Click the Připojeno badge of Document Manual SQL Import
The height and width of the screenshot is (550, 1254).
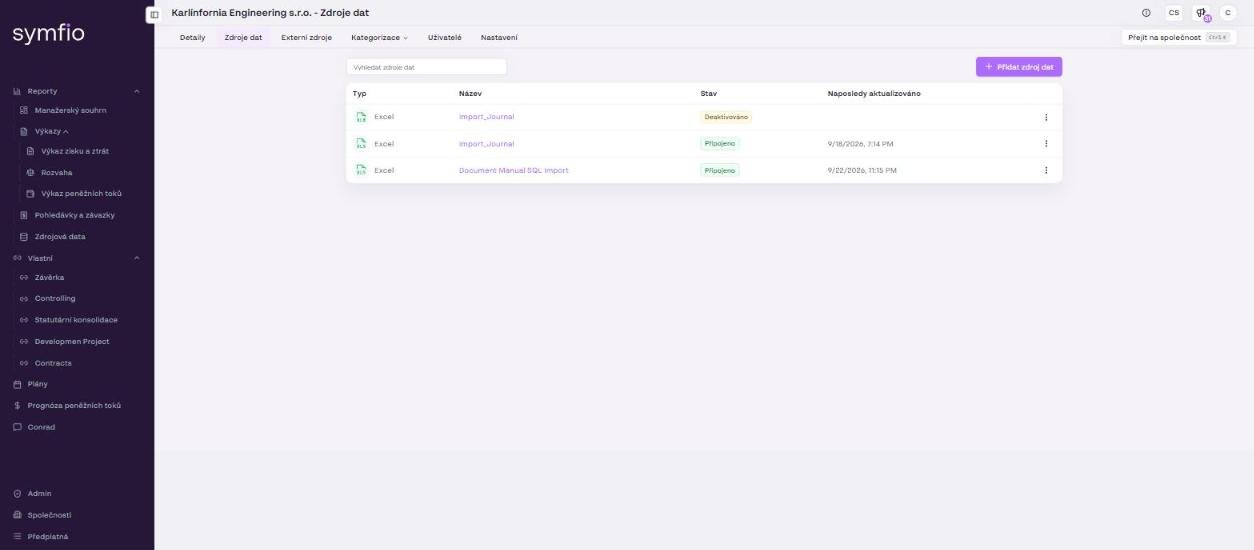pyautogui.click(x=720, y=170)
